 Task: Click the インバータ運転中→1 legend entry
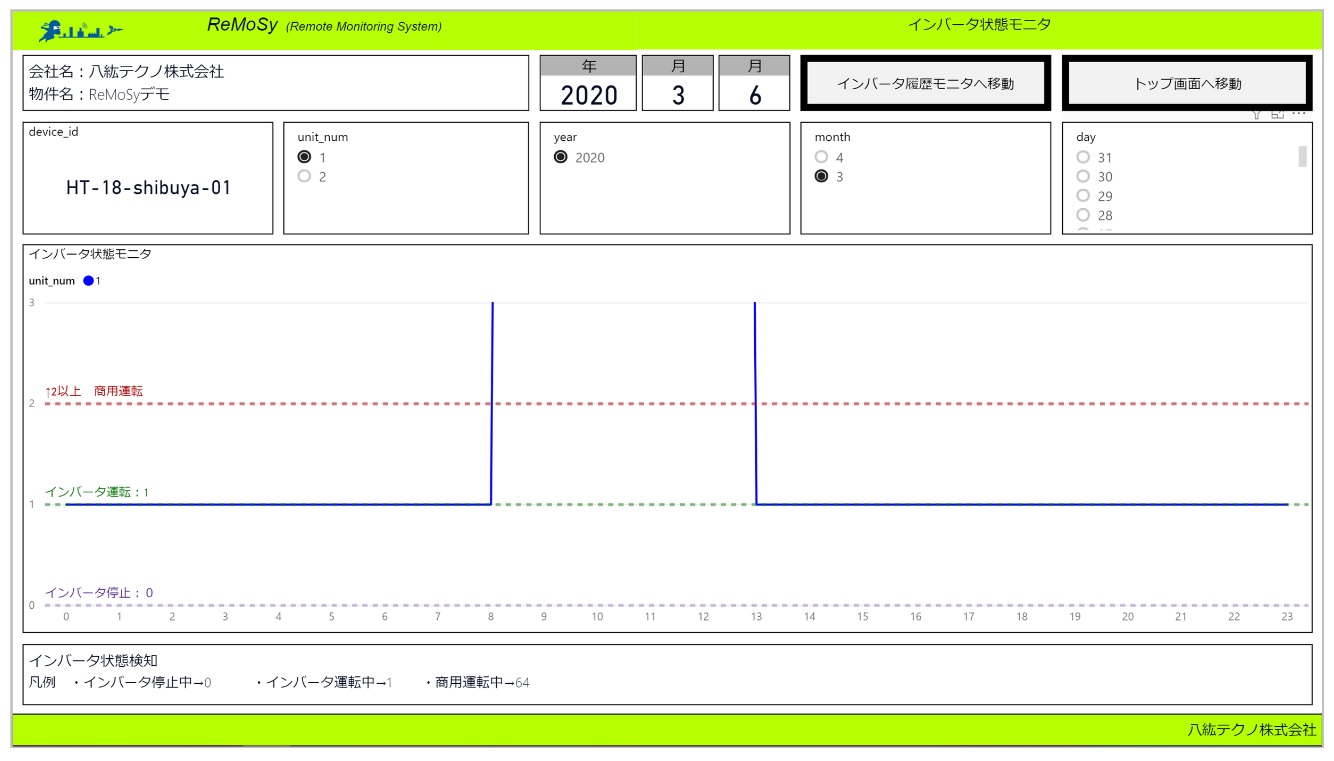[324, 683]
